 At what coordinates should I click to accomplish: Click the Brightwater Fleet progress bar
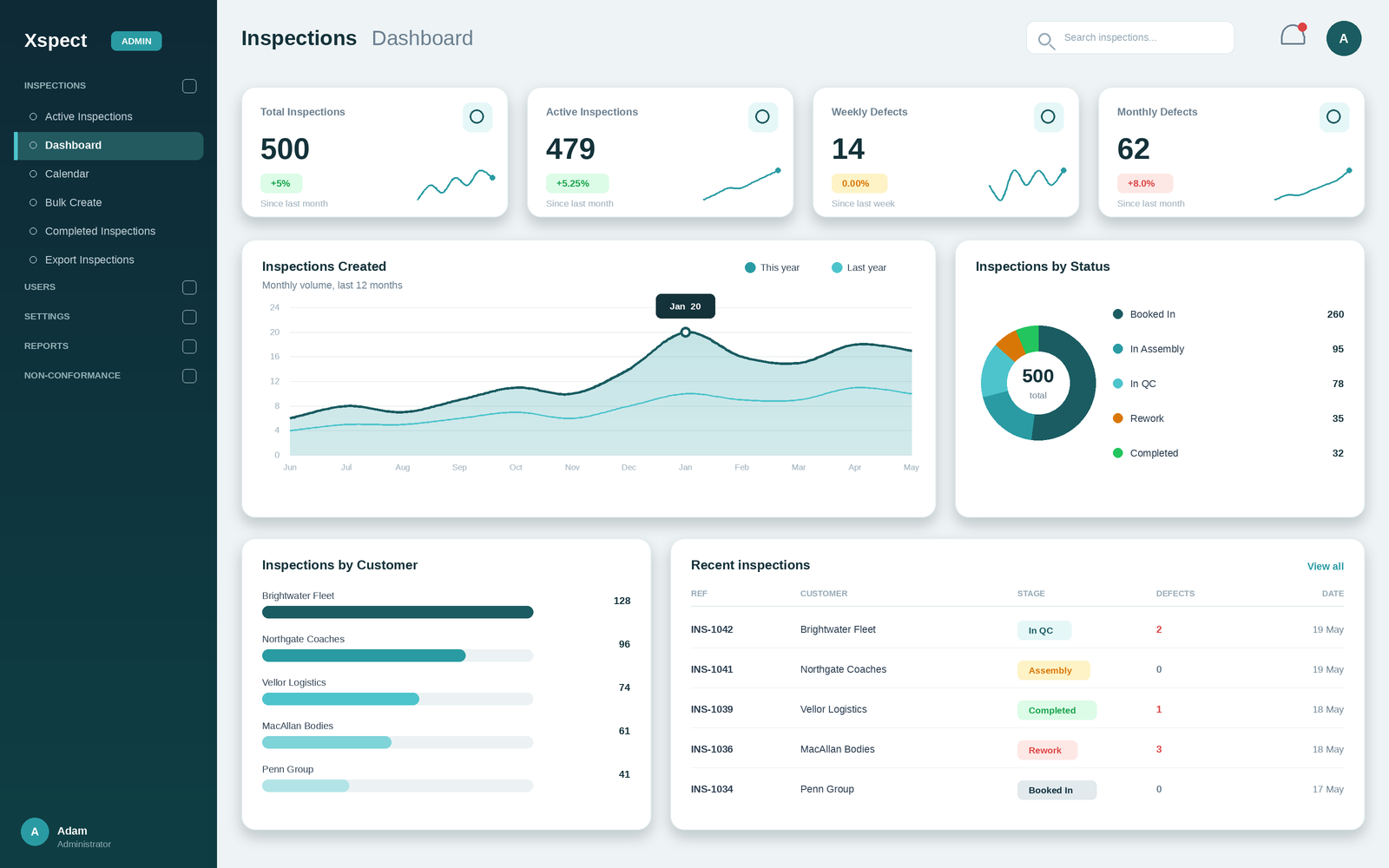pyautogui.click(x=398, y=612)
